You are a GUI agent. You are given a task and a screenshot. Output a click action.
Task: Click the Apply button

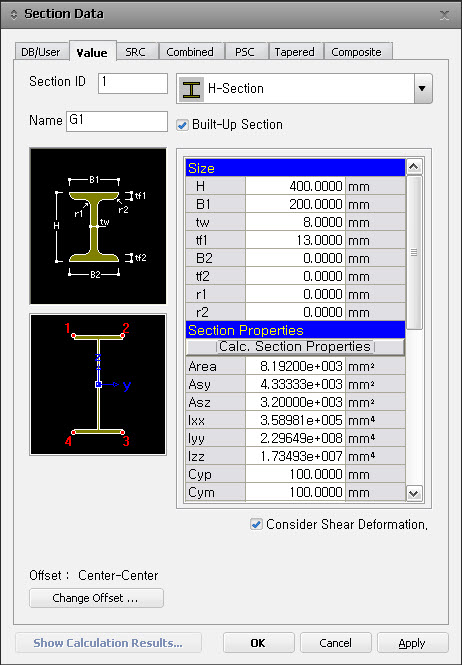pyautogui.click(x=412, y=643)
